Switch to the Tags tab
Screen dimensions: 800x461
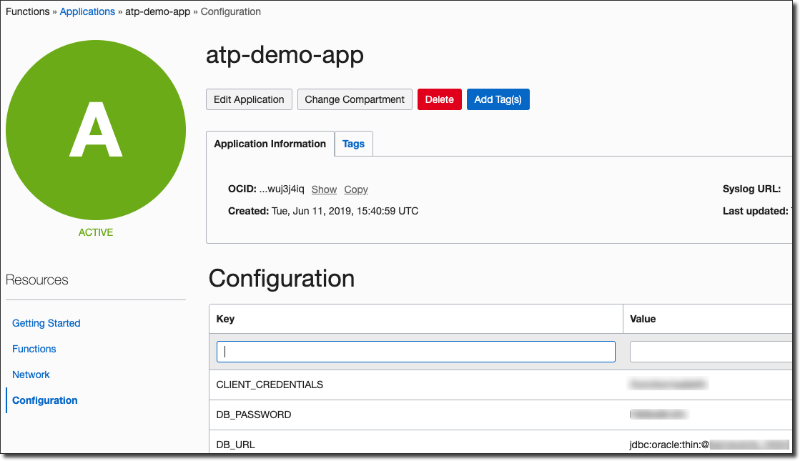pyautogui.click(x=354, y=144)
